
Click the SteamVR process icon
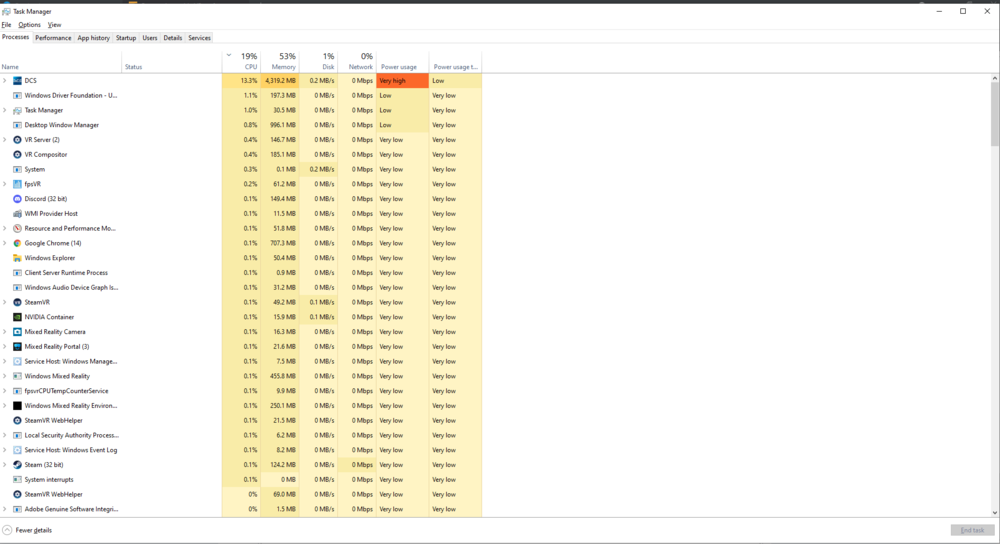(x=17, y=302)
